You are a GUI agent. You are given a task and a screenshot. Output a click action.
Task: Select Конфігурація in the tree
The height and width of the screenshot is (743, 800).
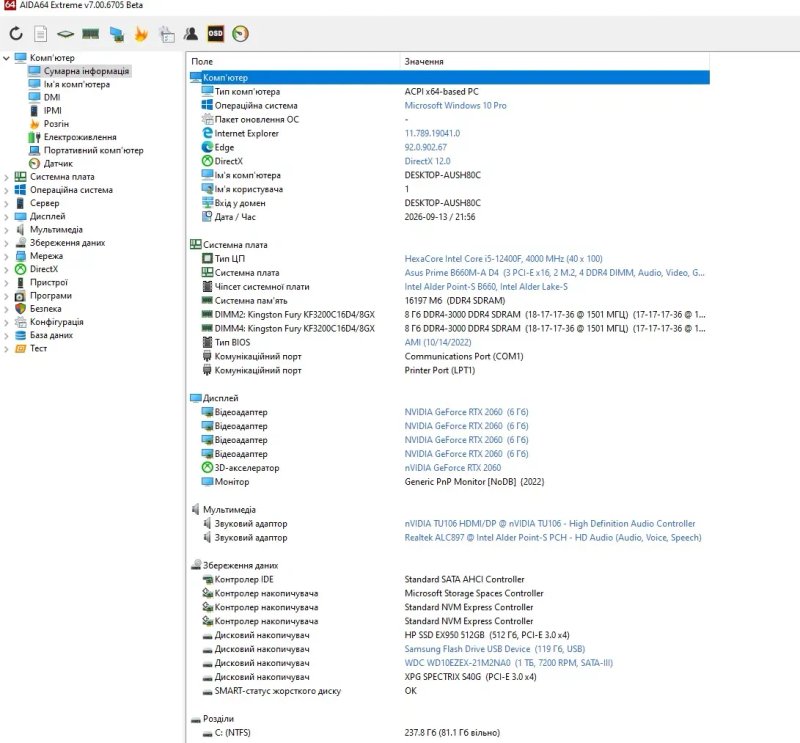point(56,323)
